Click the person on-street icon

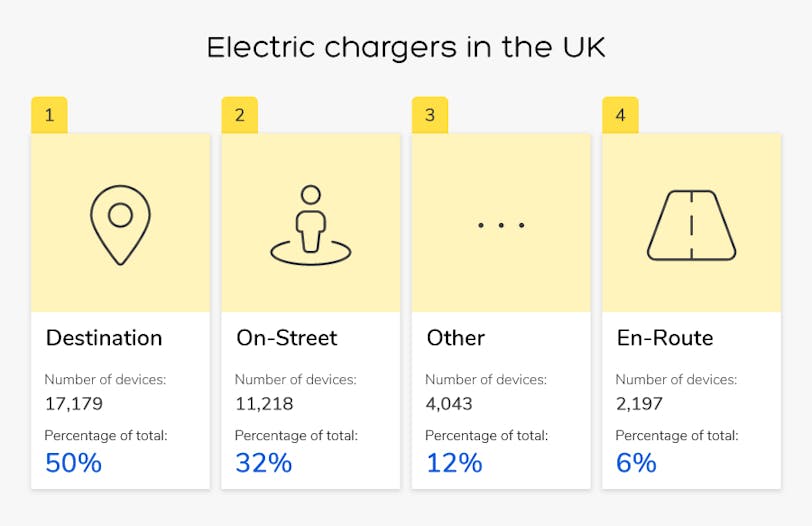coord(310,226)
